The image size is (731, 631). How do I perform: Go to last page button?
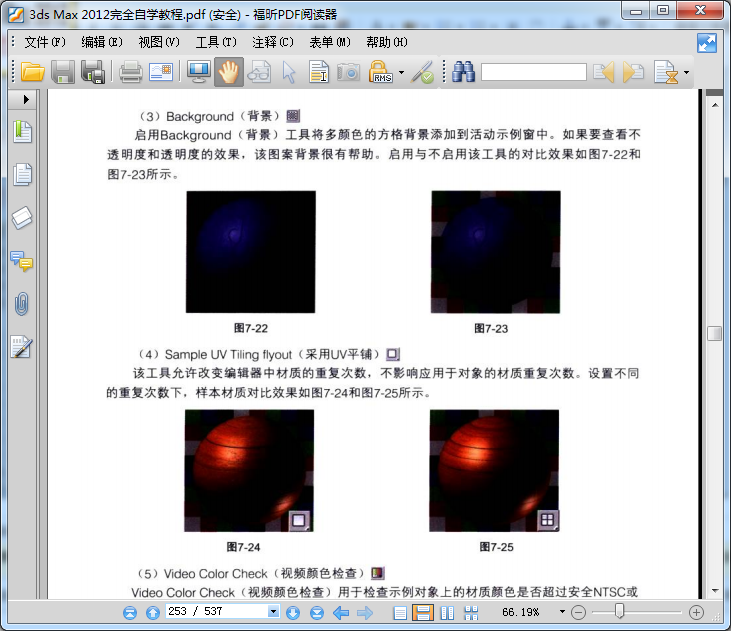click(317, 612)
